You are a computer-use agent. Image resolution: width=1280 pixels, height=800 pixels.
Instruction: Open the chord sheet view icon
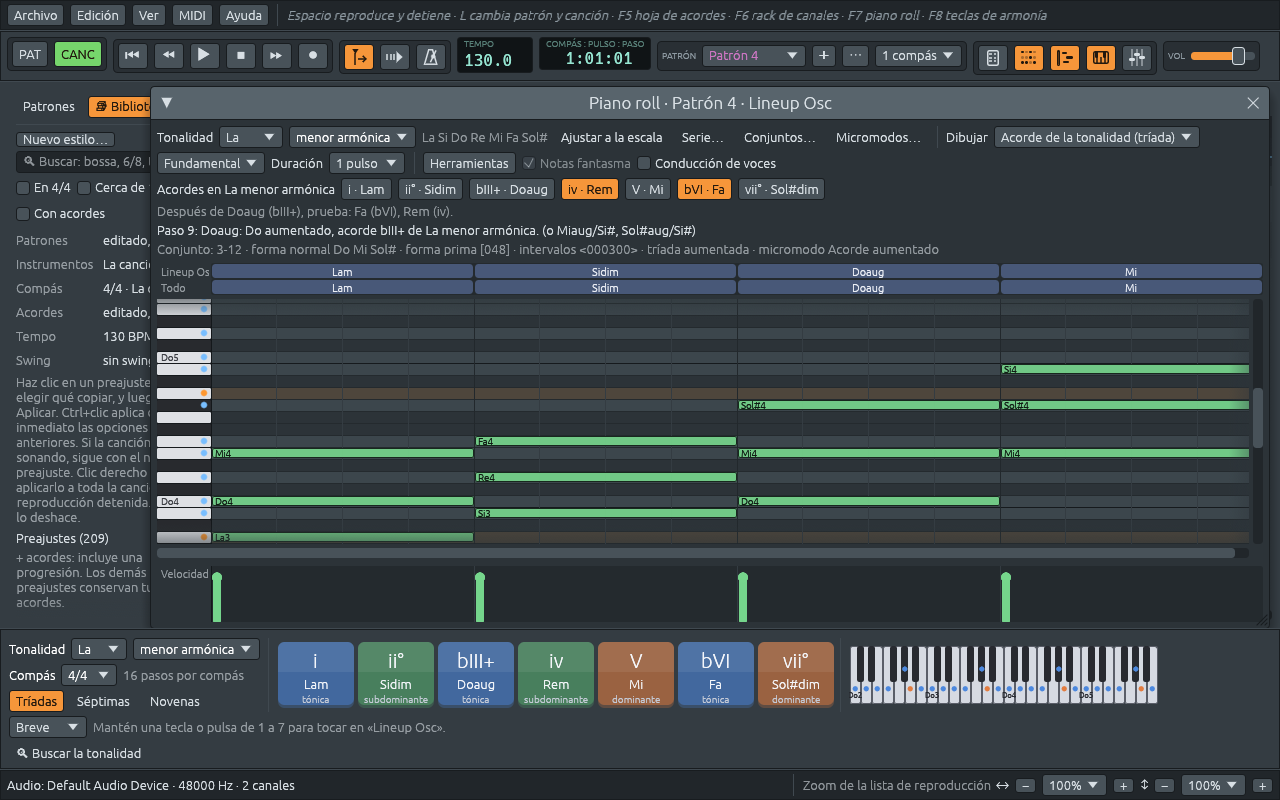[x=993, y=58]
